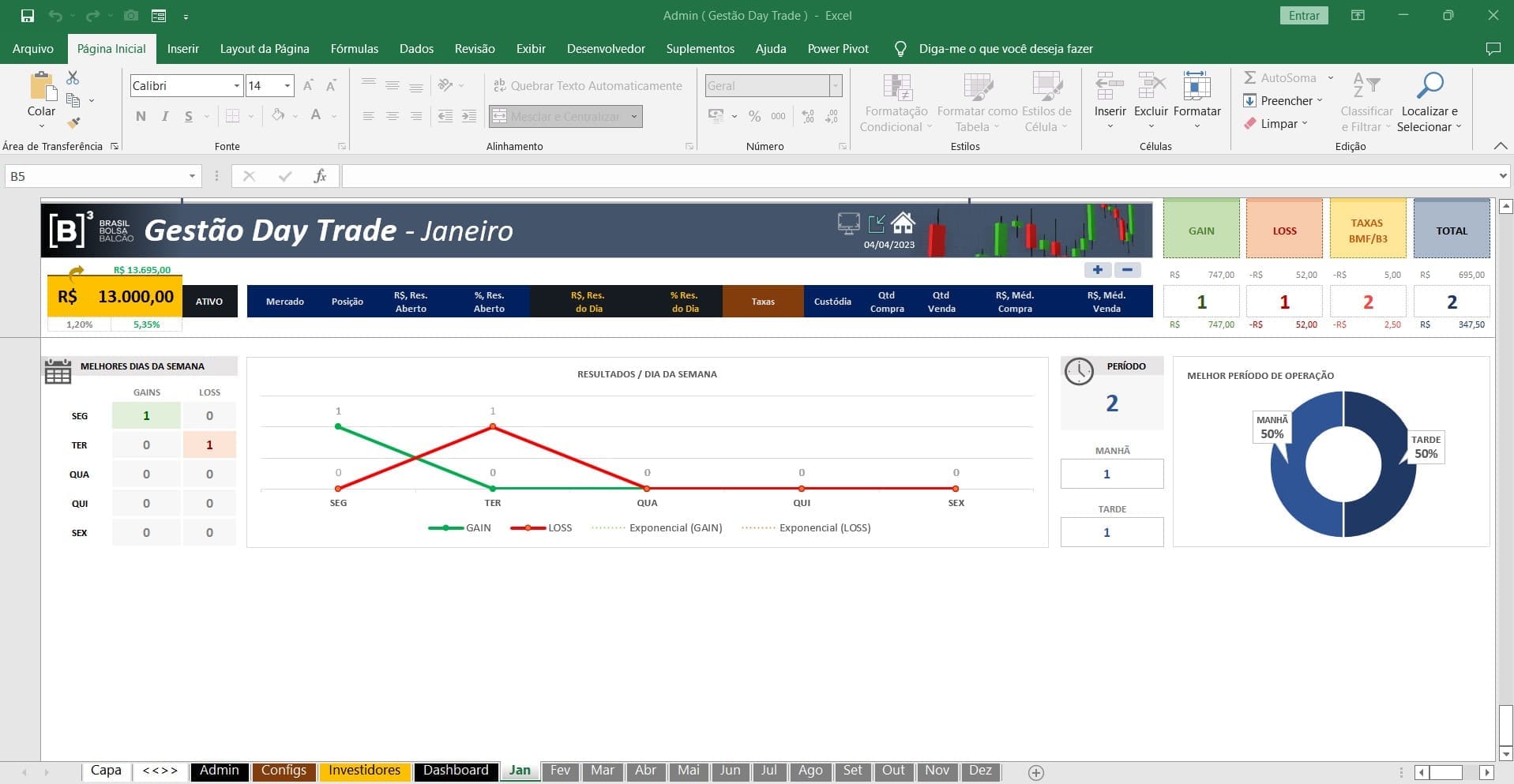1514x784 pixels.
Task: Open the font size 14 dropdown
Action: tap(287, 85)
